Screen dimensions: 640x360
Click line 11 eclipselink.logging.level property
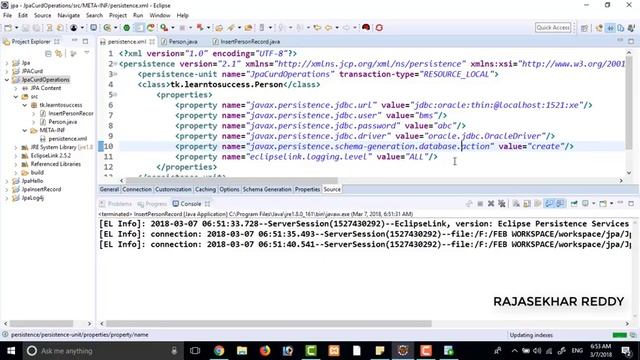[306, 157]
